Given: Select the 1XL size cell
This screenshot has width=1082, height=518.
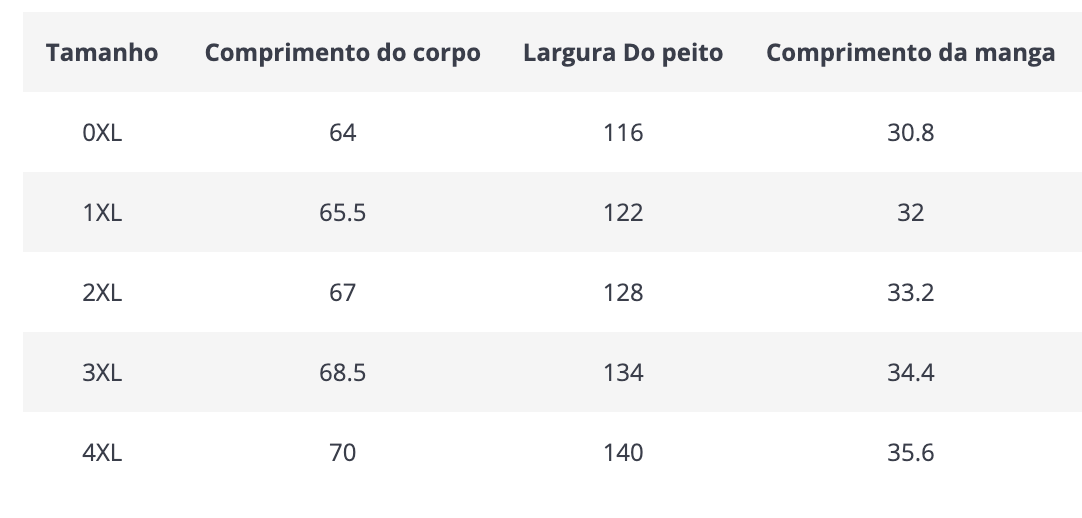Looking at the screenshot, I should tap(102, 212).
